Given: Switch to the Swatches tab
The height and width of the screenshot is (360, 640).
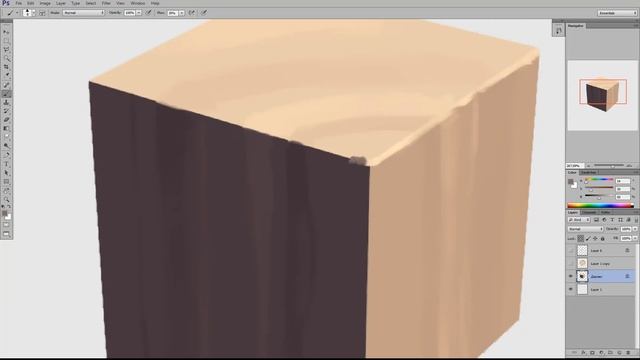Looking at the screenshot, I should [588, 173].
